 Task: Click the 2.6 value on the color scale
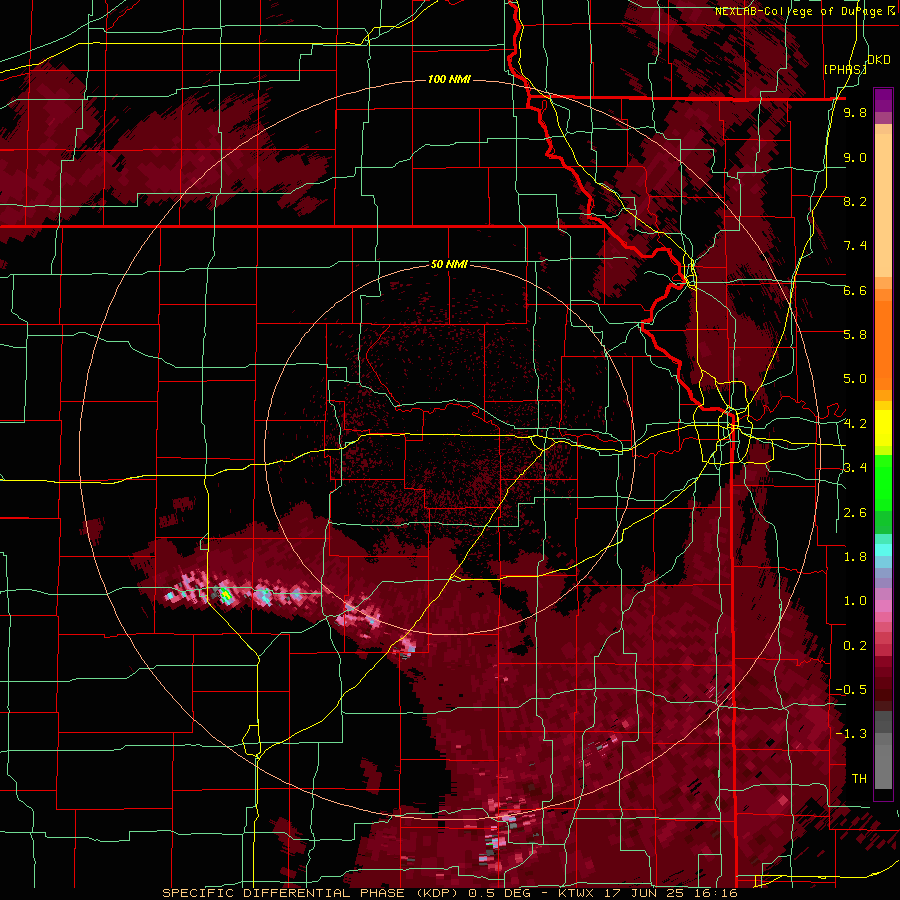click(855, 512)
